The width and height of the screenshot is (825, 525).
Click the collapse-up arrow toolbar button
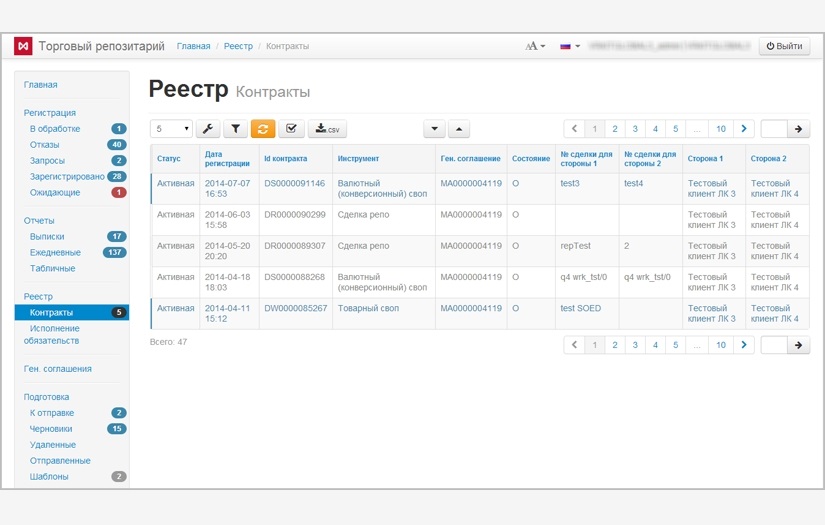pos(459,129)
